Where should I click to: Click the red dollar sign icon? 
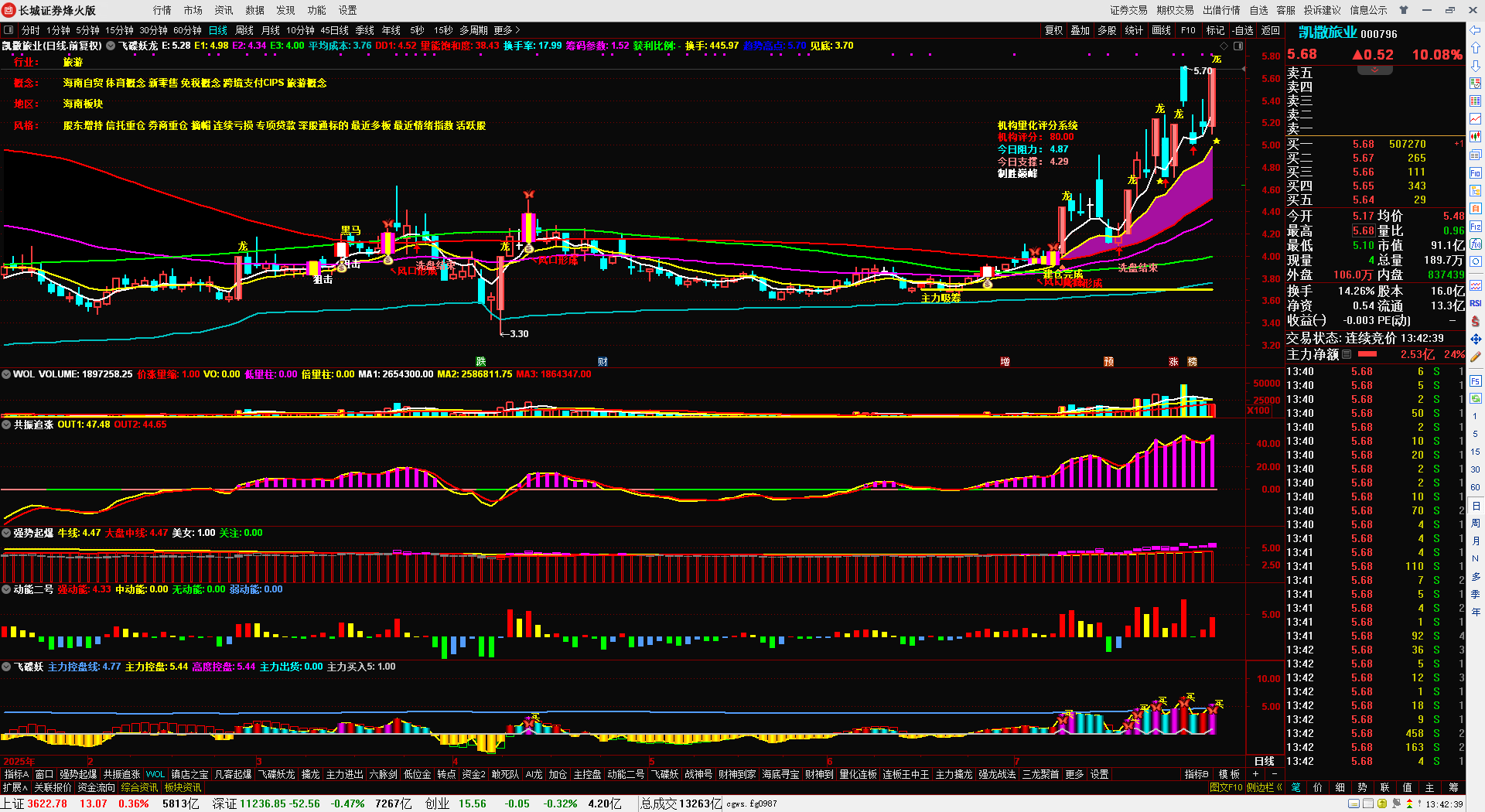1476,321
